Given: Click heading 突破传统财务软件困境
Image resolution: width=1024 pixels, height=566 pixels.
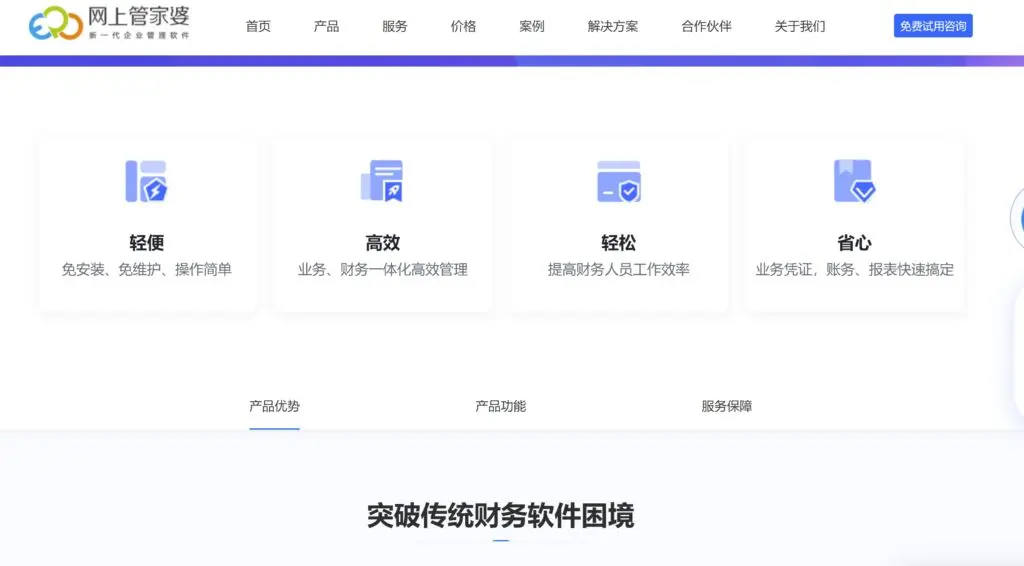Looking at the screenshot, I should pyautogui.click(x=500, y=516).
